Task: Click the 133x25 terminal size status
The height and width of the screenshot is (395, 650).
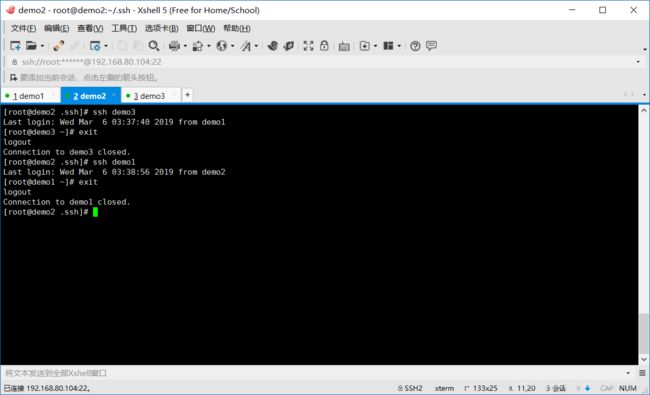Action: click(x=481, y=388)
